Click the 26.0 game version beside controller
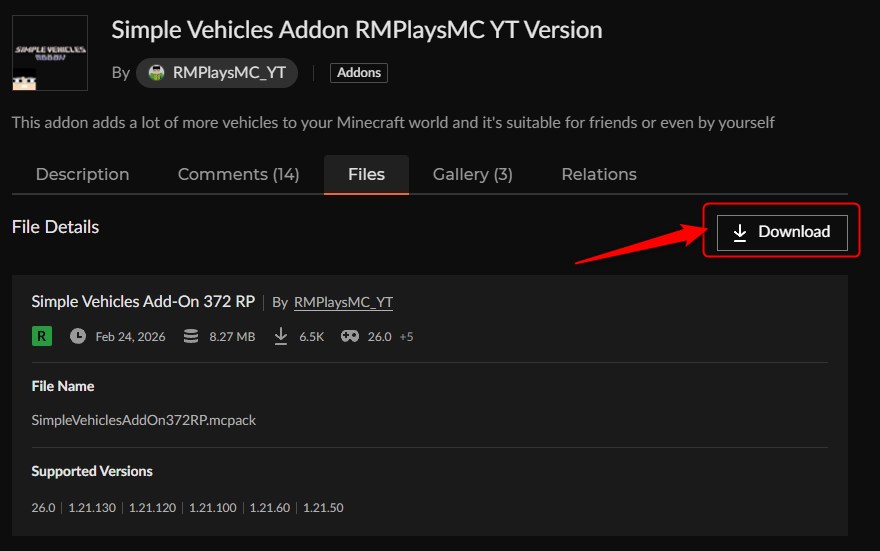880x551 pixels. click(379, 337)
